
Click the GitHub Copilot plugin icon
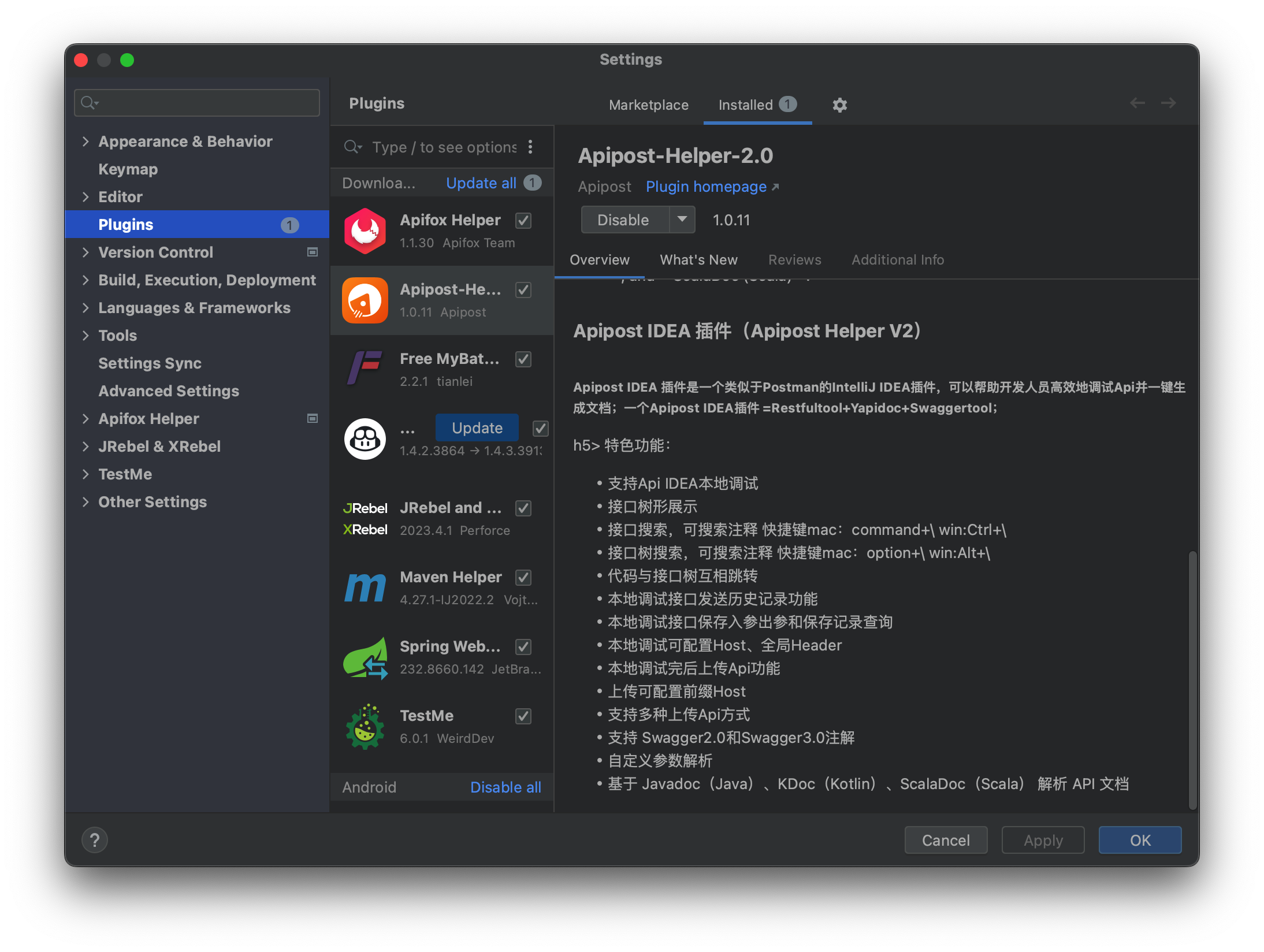coord(365,439)
